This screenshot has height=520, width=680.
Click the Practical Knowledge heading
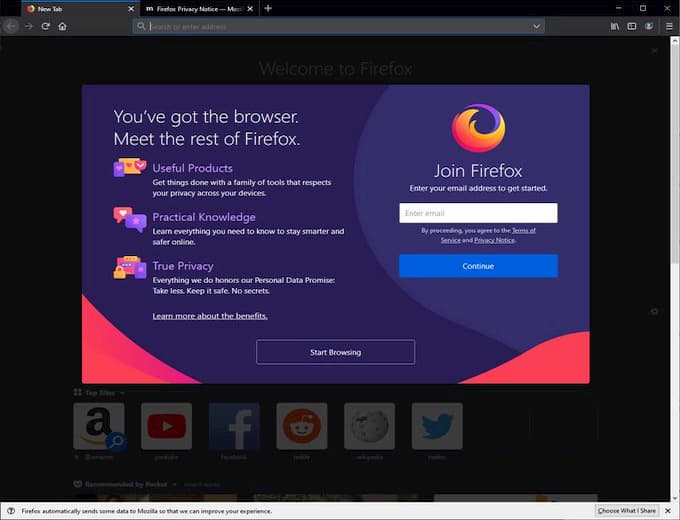tap(204, 217)
